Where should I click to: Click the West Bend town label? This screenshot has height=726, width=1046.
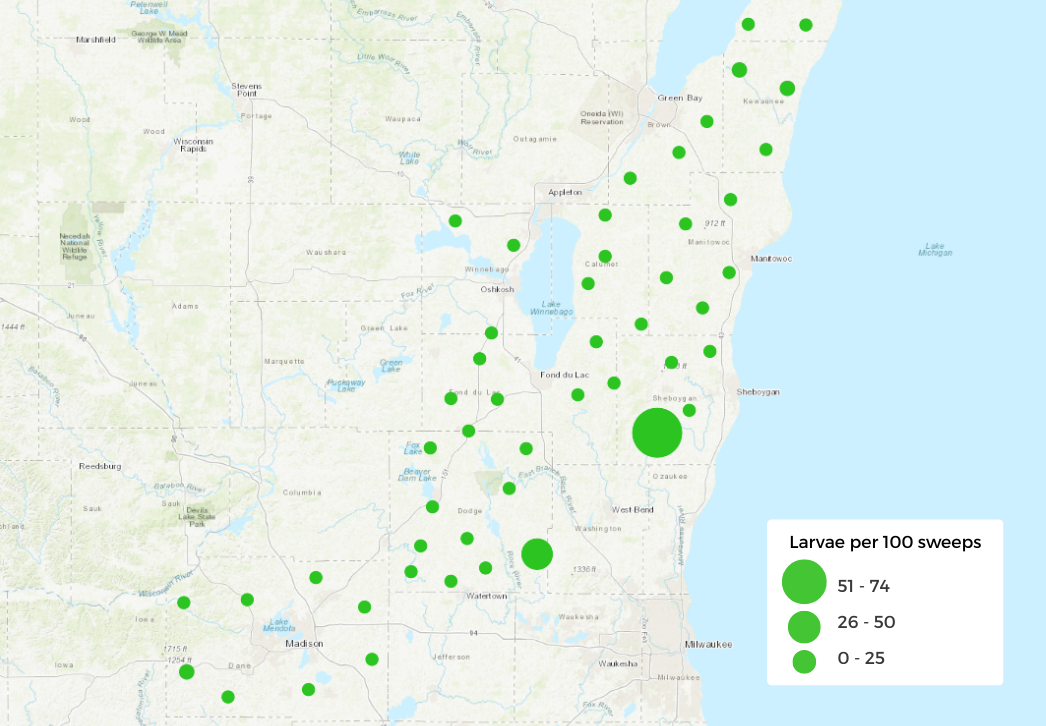631,509
